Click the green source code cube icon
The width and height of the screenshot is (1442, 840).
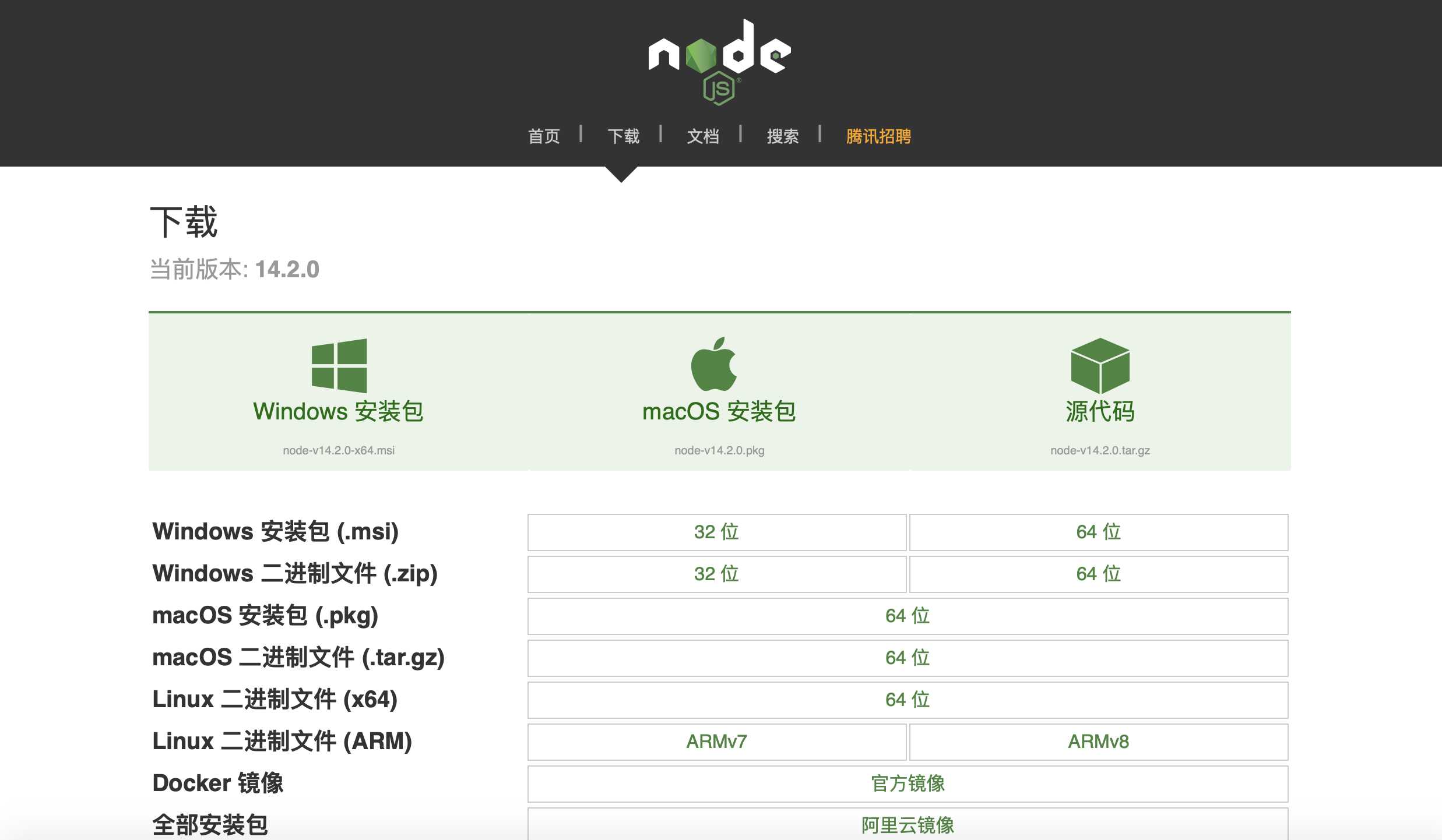point(1100,366)
